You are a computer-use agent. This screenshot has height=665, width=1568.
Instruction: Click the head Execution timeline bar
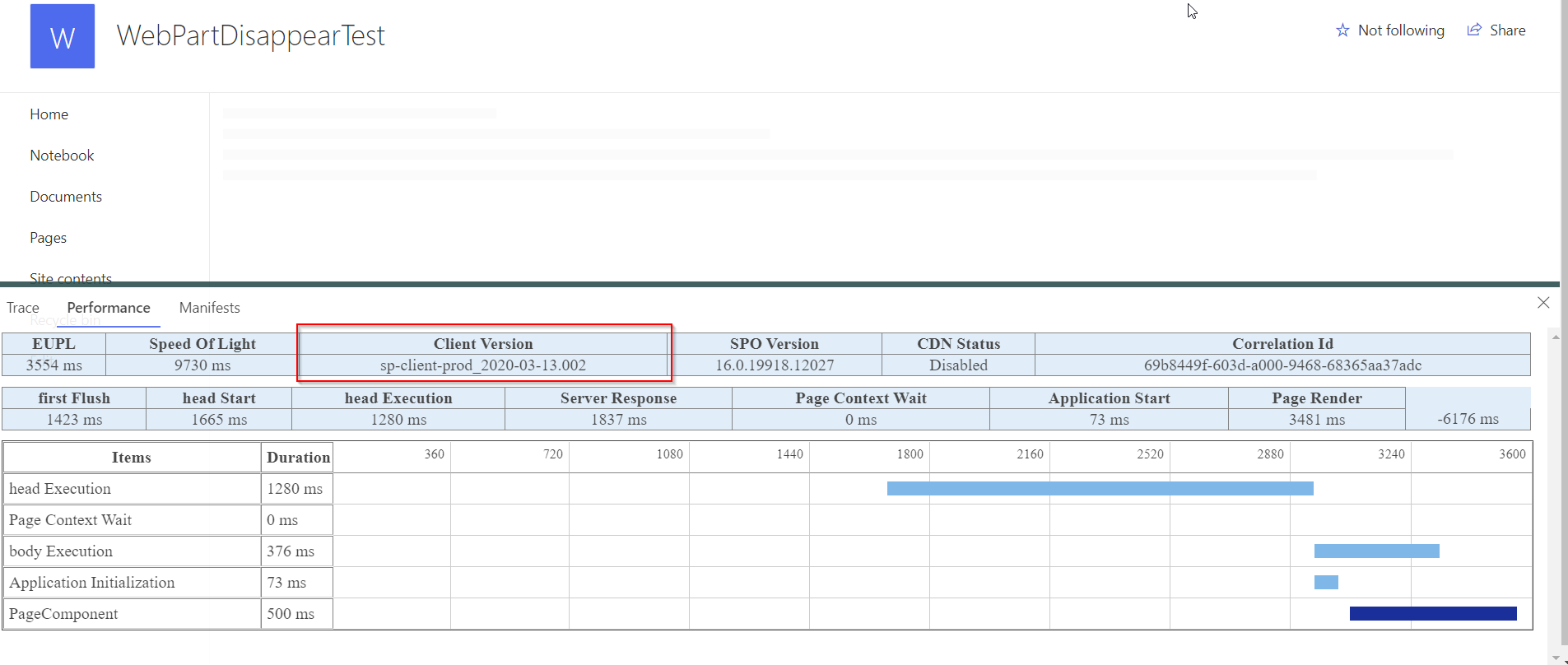click(x=1100, y=489)
